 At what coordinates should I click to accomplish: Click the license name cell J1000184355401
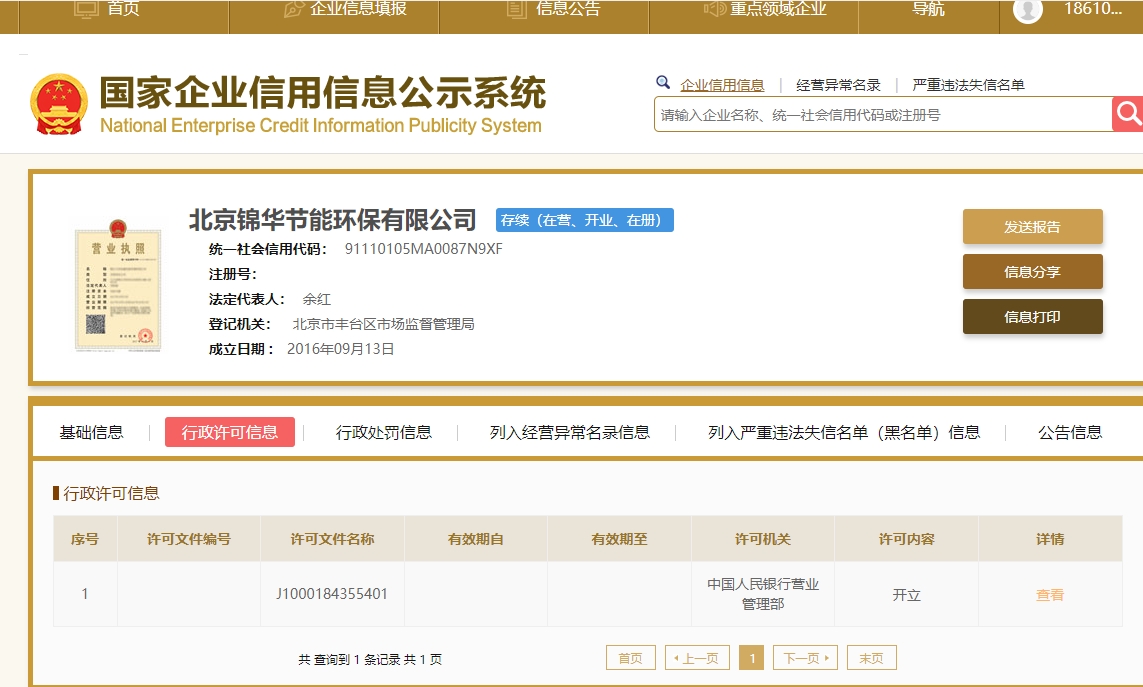coord(332,594)
